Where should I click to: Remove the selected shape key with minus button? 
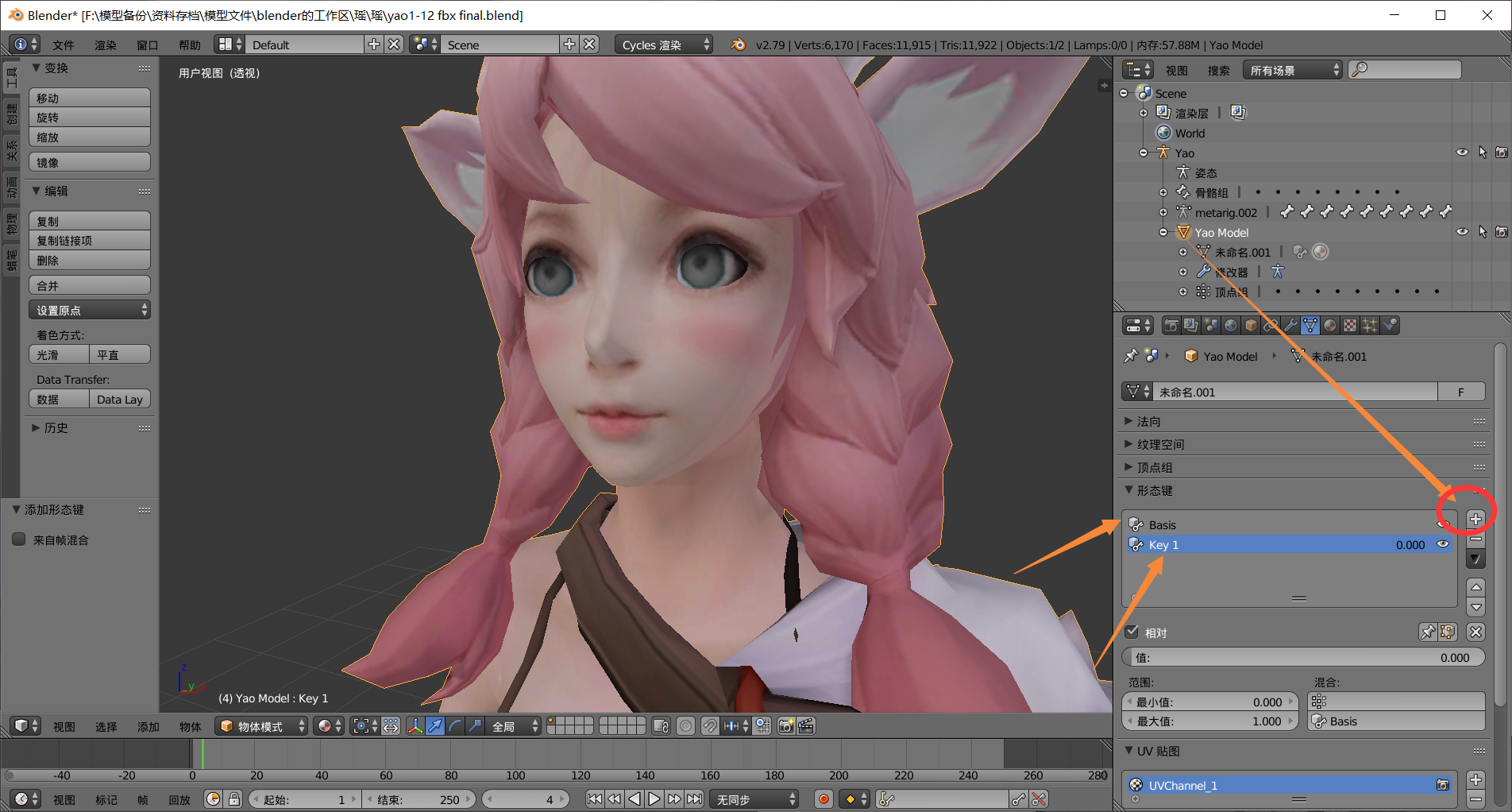1475,539
